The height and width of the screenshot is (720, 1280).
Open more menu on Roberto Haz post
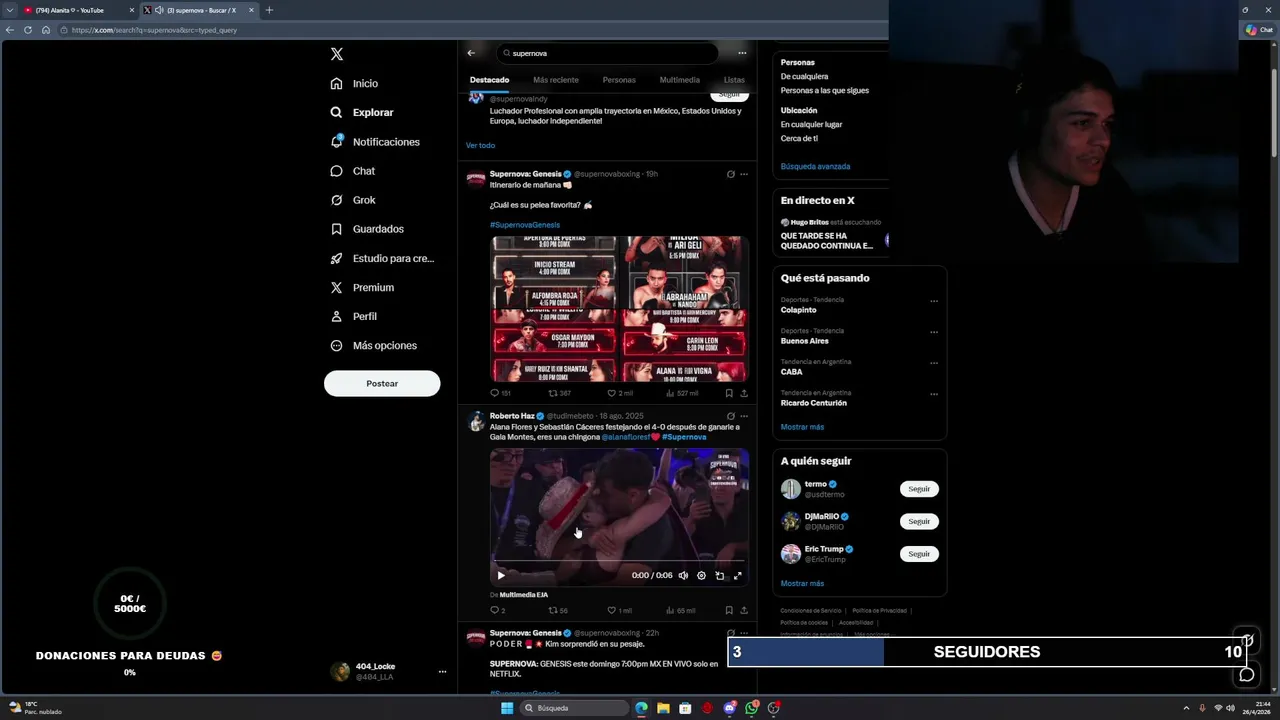[743, 416]
